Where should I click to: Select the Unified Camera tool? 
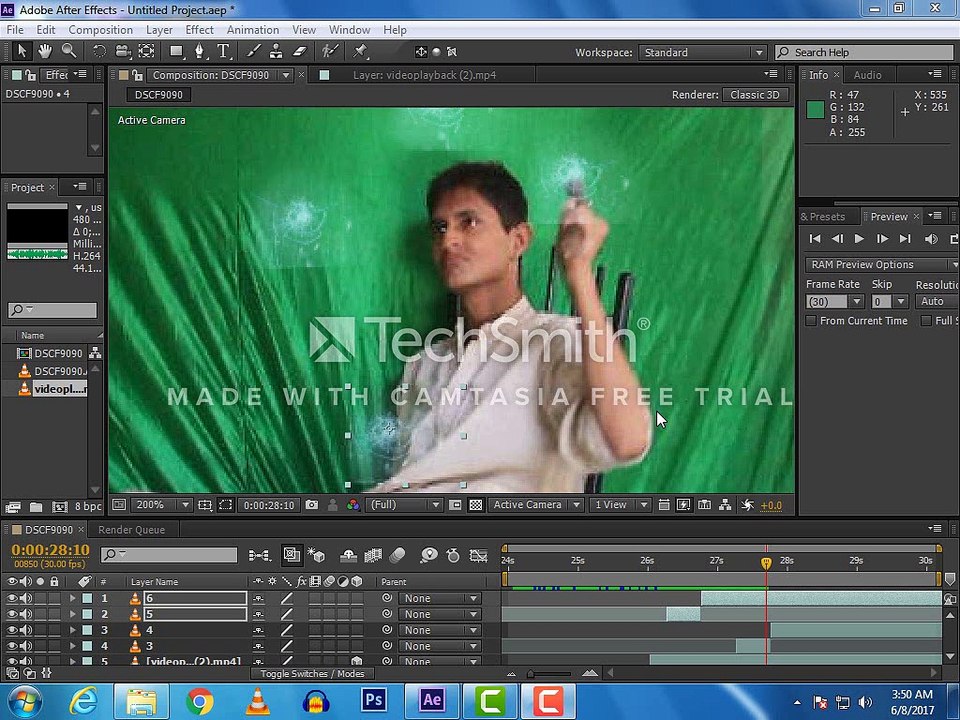123,51
